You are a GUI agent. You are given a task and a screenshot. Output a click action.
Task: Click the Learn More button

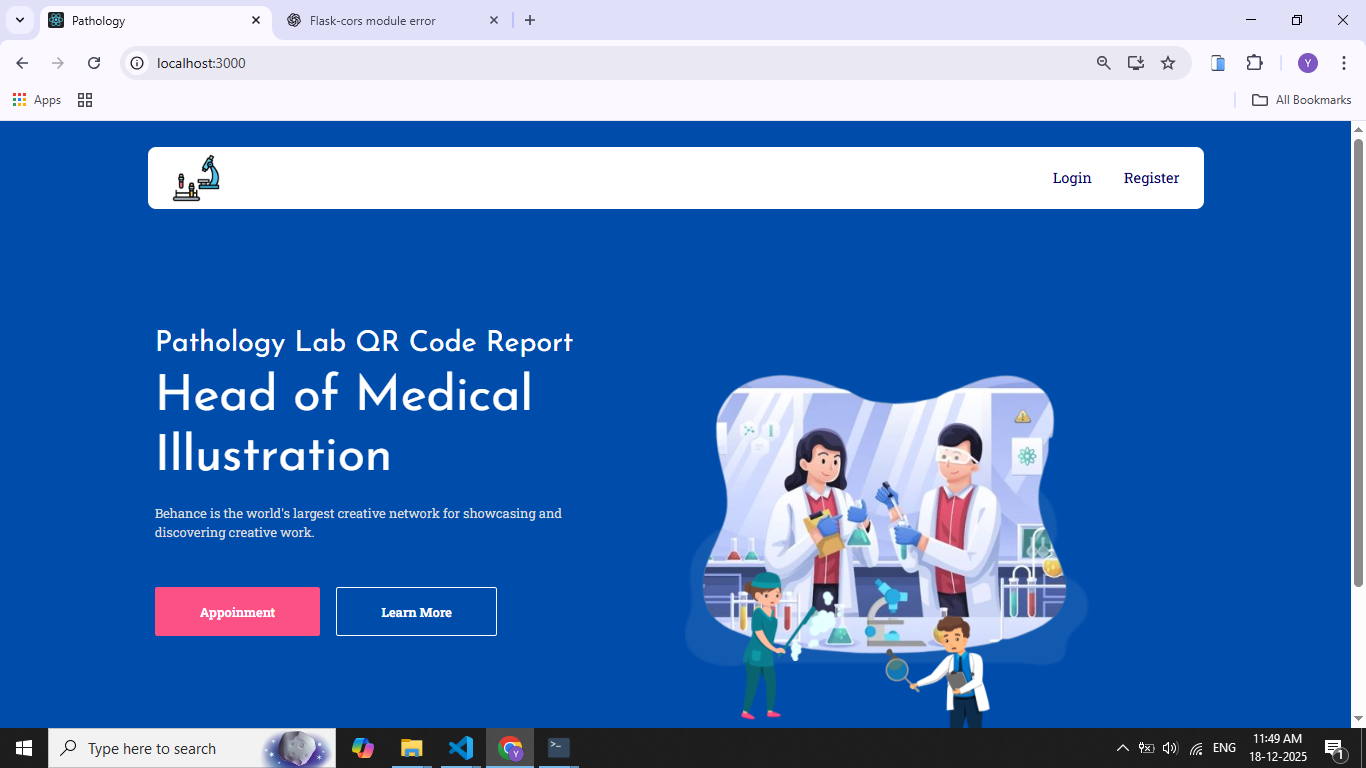coord(416,611)
